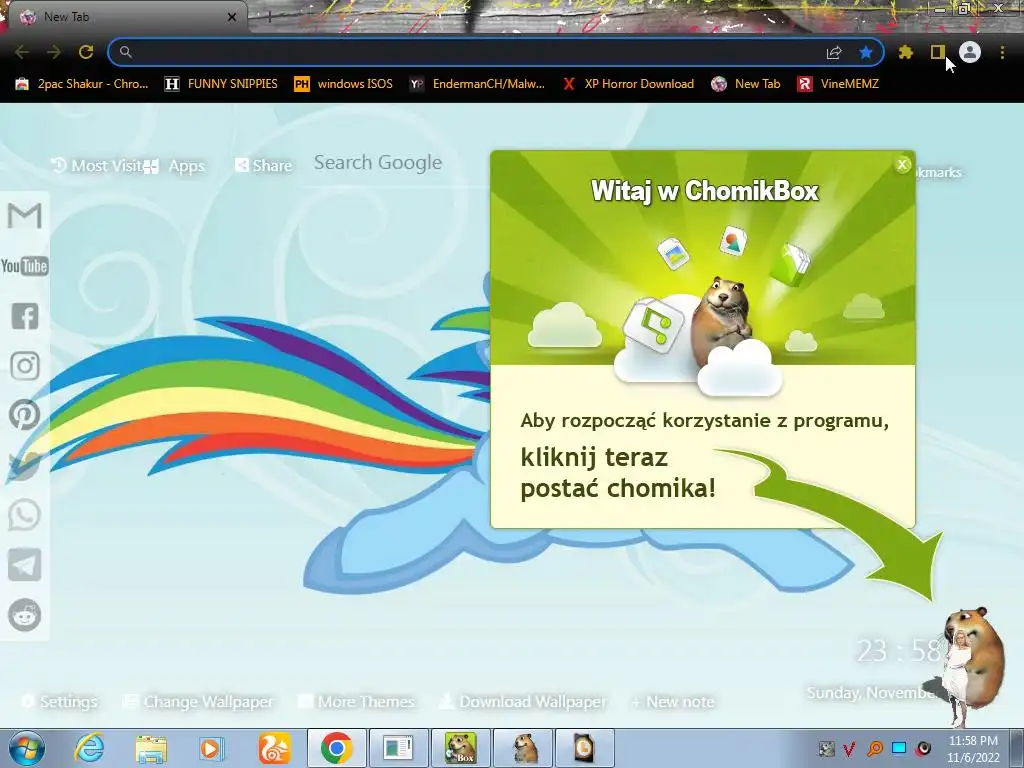Open 2pac Shakur bookmark
Viewport: 1024px width, 768px height.
(x=82, y=84)
